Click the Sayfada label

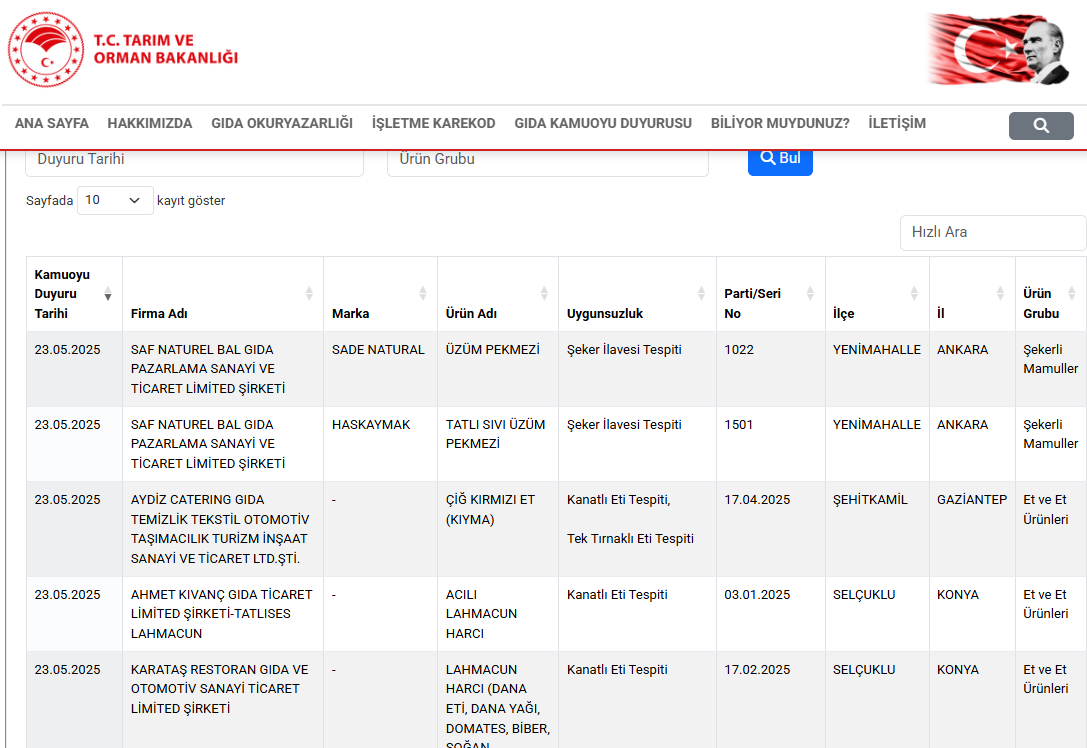[x=49, y=201]
